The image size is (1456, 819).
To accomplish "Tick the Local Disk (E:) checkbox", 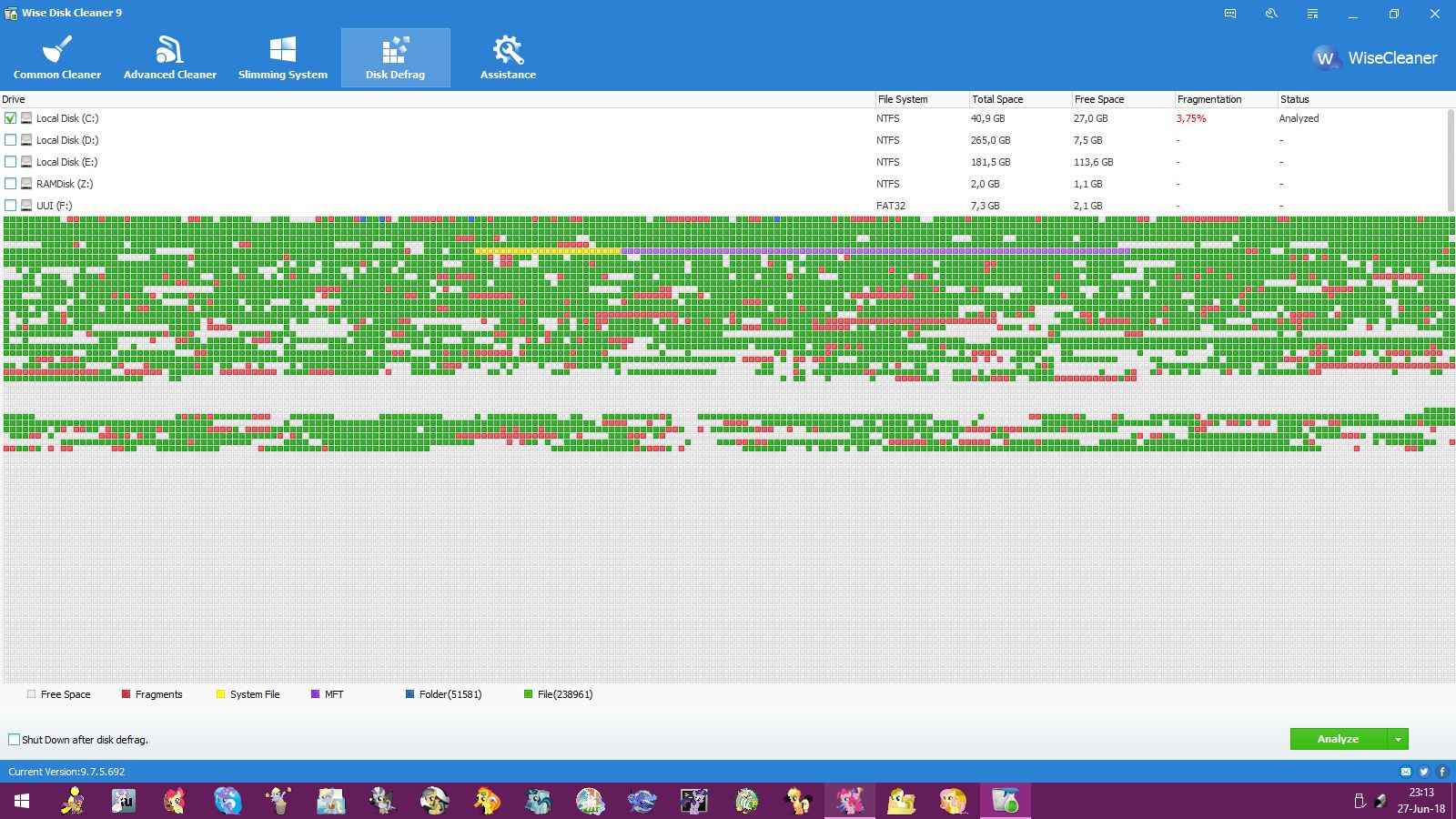I will pyautogui.click(x=11, y=162).
